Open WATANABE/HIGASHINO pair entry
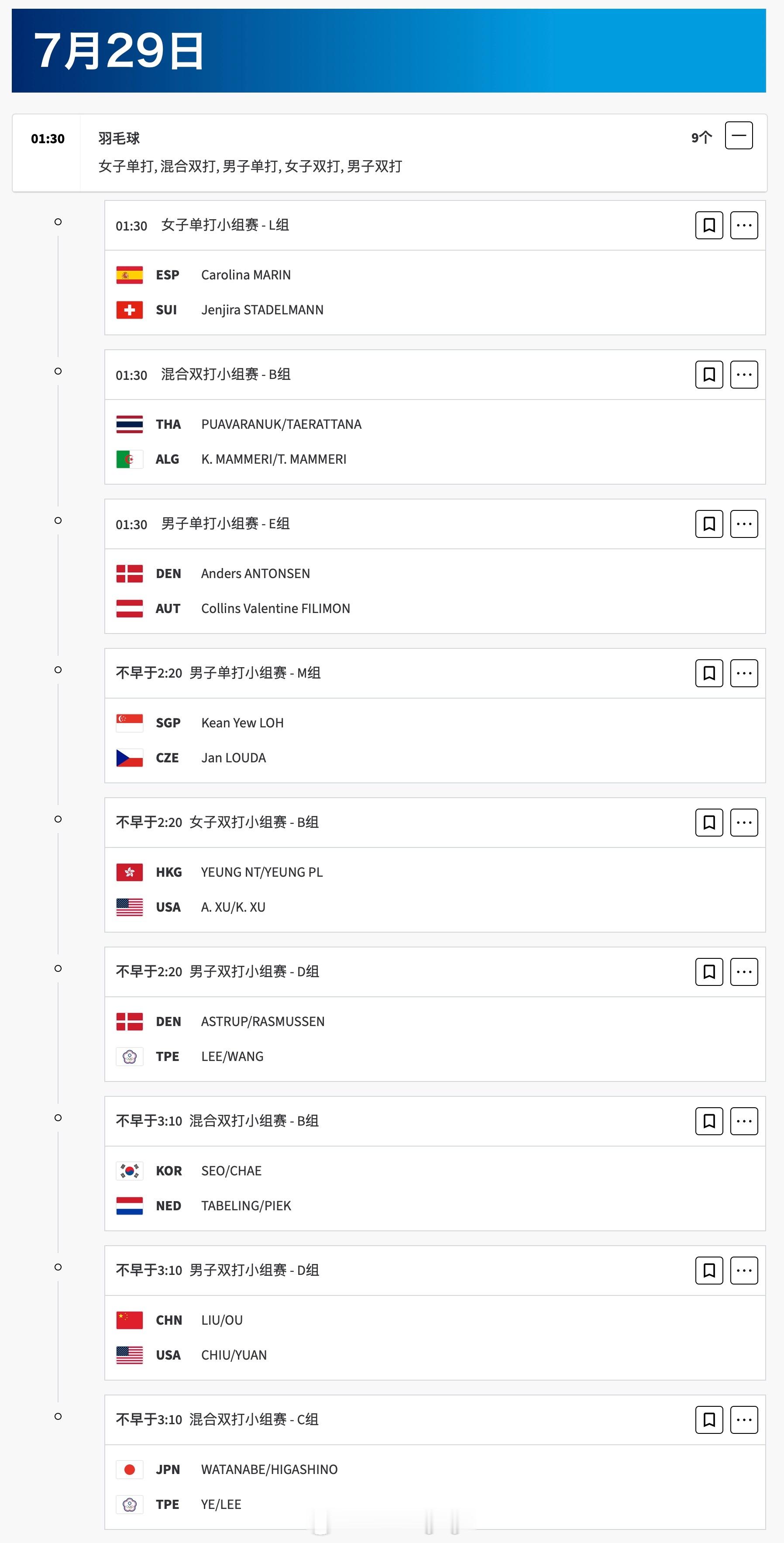Screen dimensions: 784x1543 (x=269, y=1469)
